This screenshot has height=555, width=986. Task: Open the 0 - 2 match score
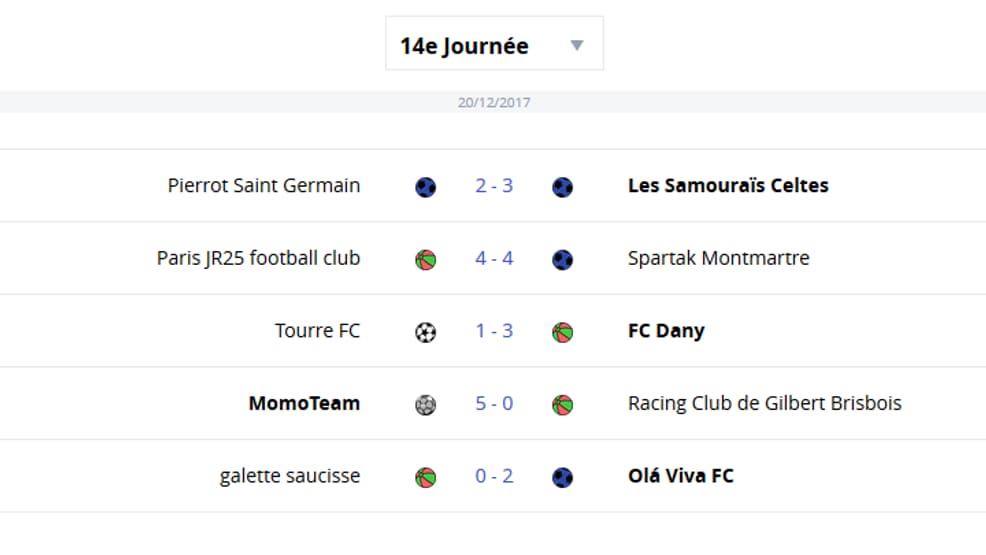(494, 476)
